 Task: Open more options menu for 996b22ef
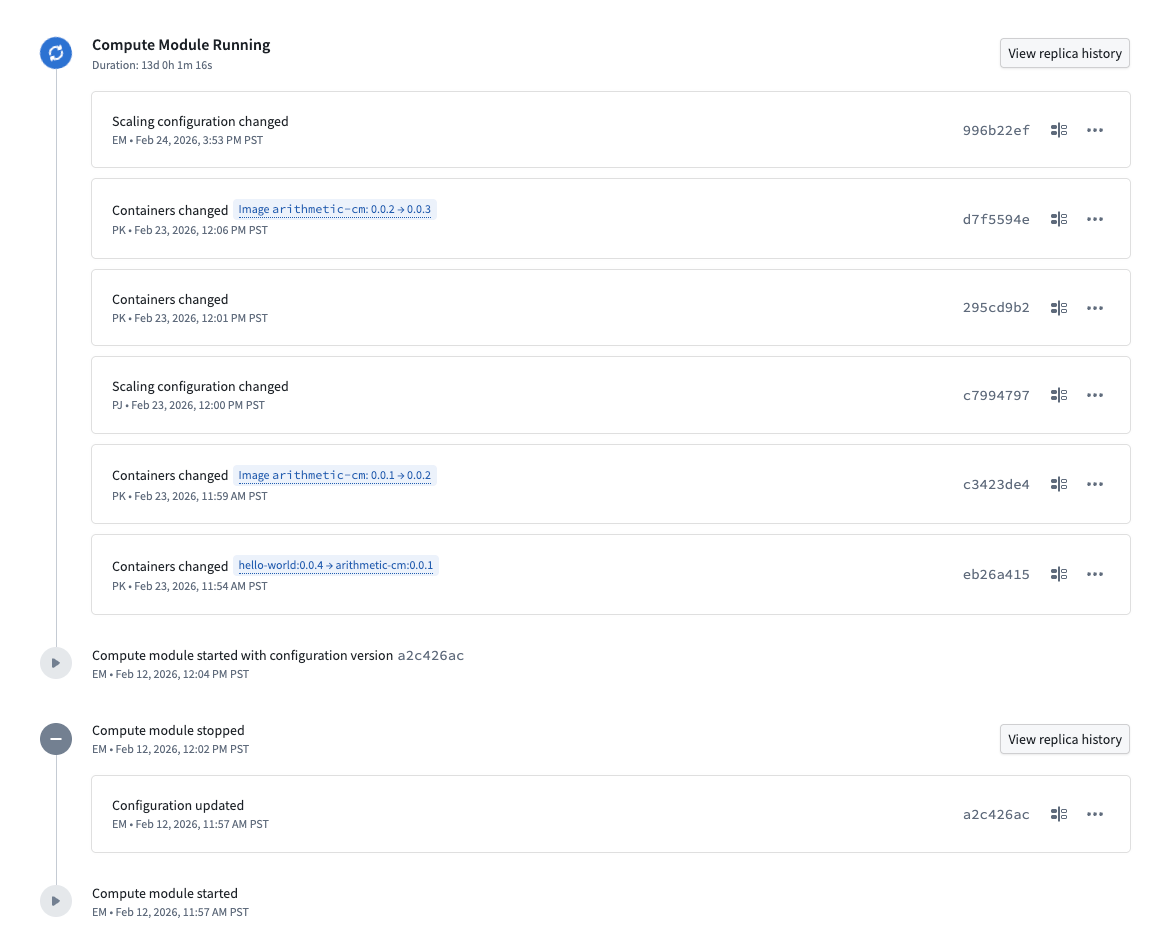[x=1095, y=130]
